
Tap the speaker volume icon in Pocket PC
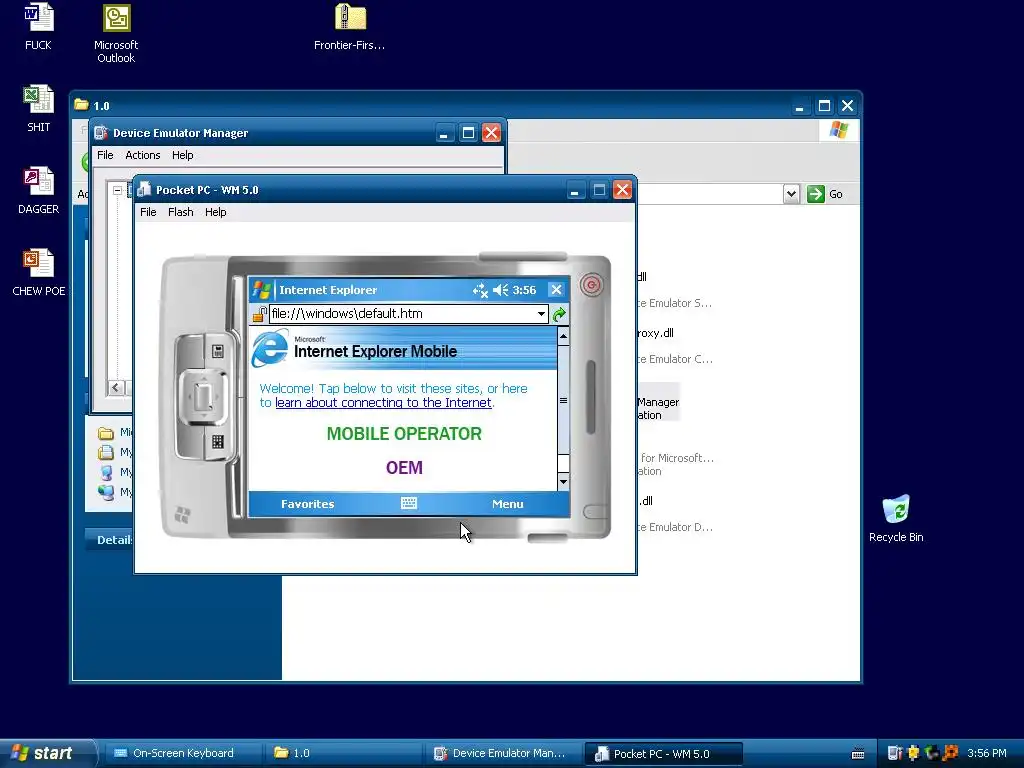[500, 290]
